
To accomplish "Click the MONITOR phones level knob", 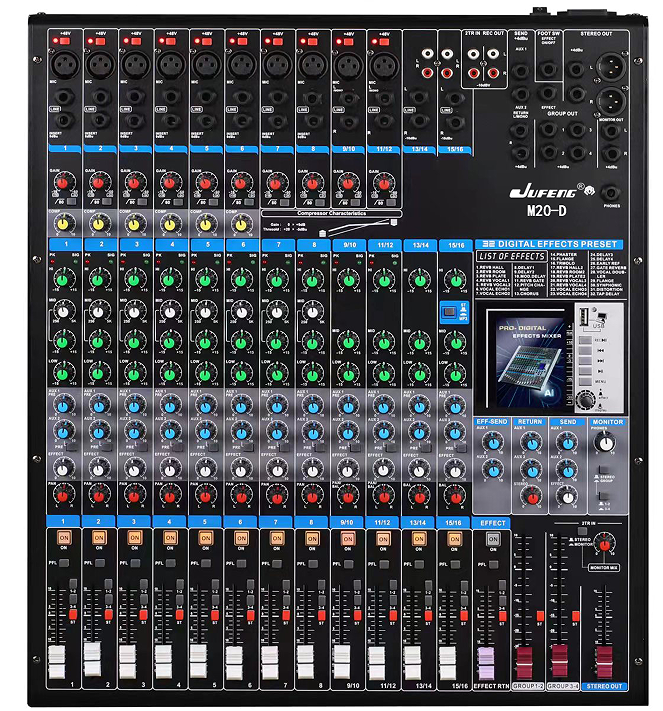I will (605, 444).
